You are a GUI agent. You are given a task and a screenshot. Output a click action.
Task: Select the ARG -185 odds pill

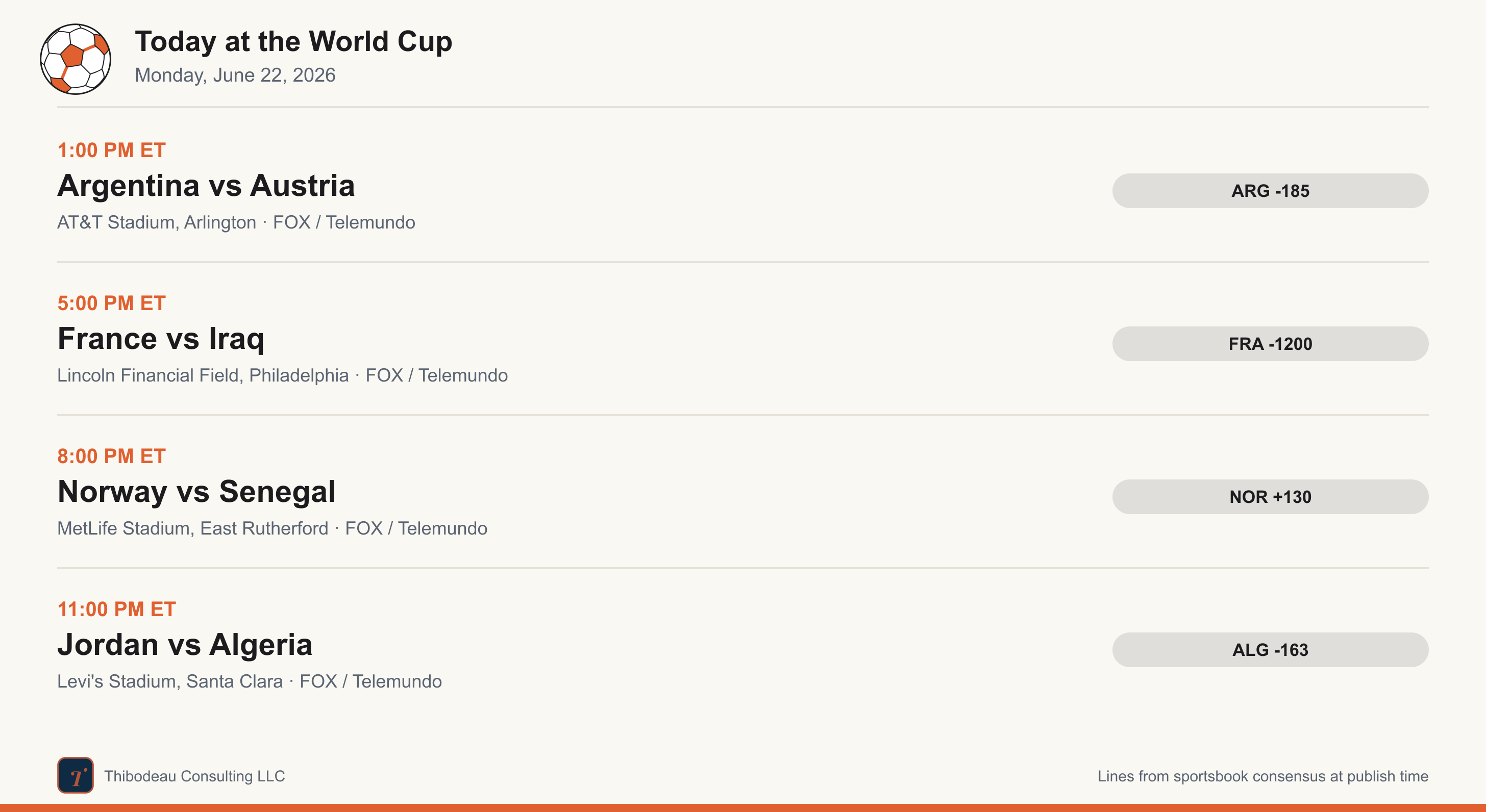click(x=1270, y=191)
